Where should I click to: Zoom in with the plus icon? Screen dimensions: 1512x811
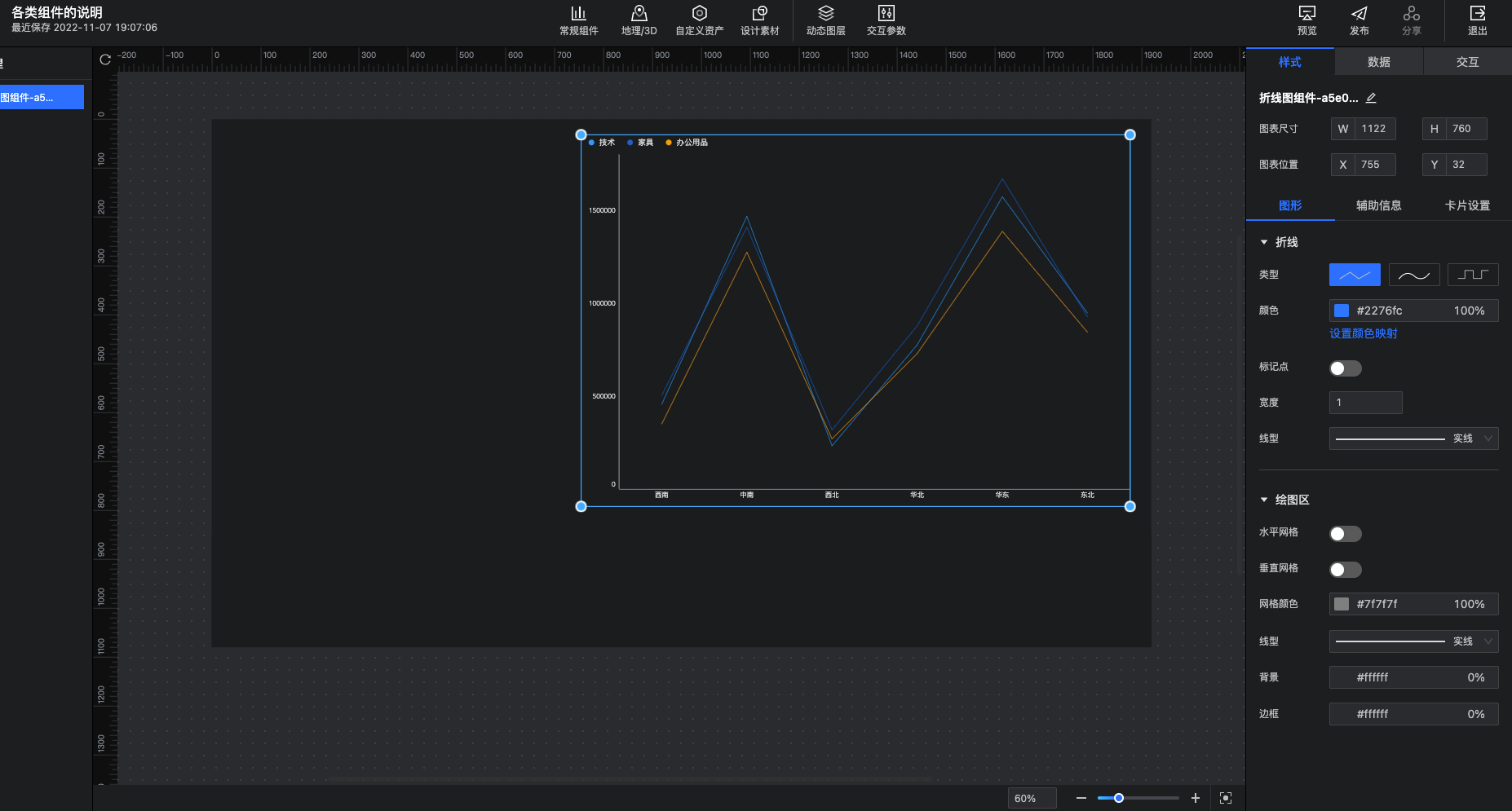click(1196, 798)
